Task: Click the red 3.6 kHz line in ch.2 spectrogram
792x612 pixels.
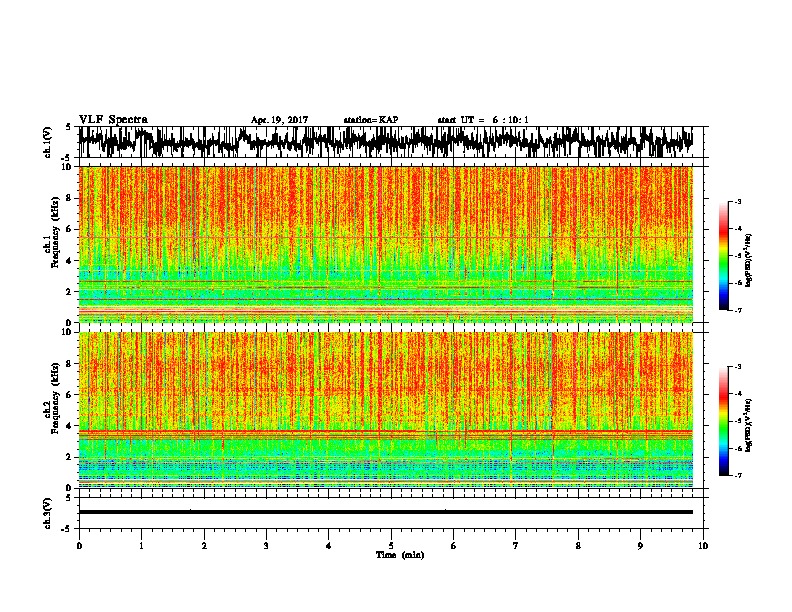Action: [385, 431]
